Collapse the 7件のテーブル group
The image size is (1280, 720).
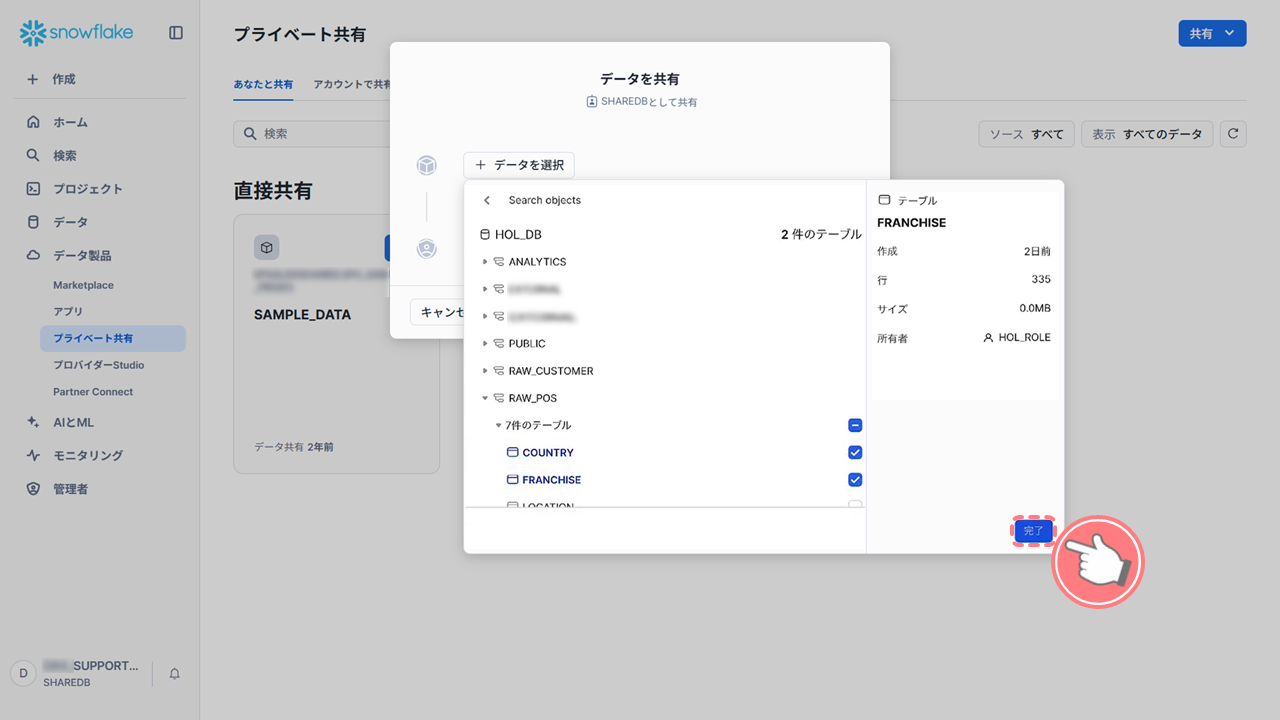coord(499,425)
